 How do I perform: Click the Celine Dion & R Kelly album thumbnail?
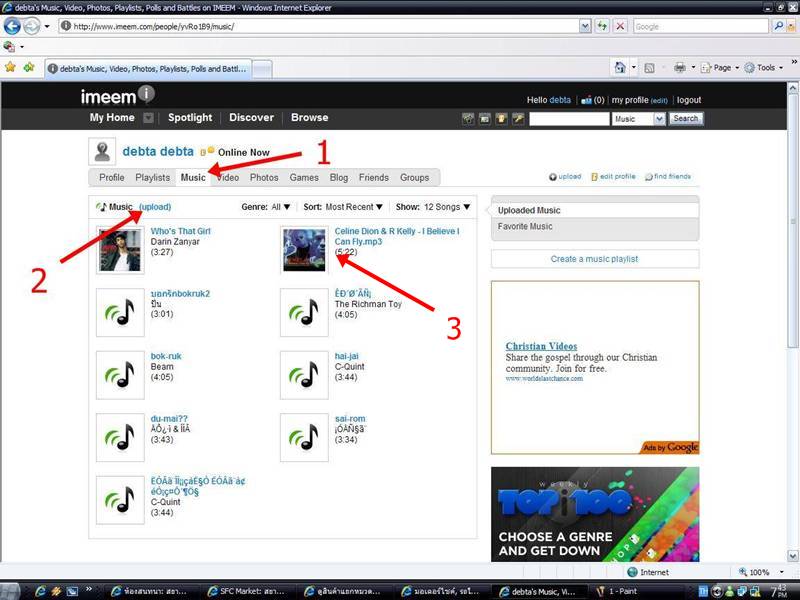[304, 250]
